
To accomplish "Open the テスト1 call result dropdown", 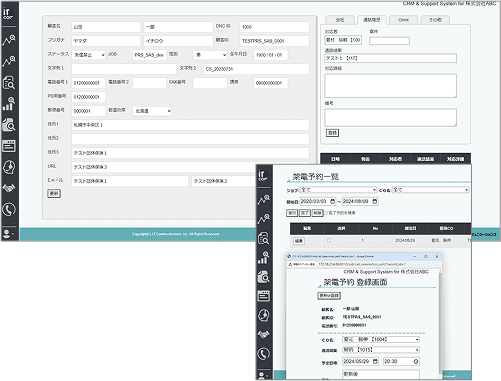I will click(x=390, y=58).
